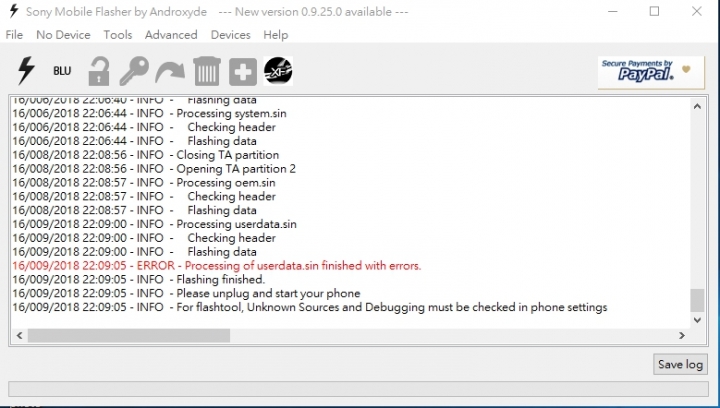Image resolution: width=720 pixels, height=408 pixels.
Task: Click the log scroll up arrow
Action: pyautogui.click(x=697, y=106)
